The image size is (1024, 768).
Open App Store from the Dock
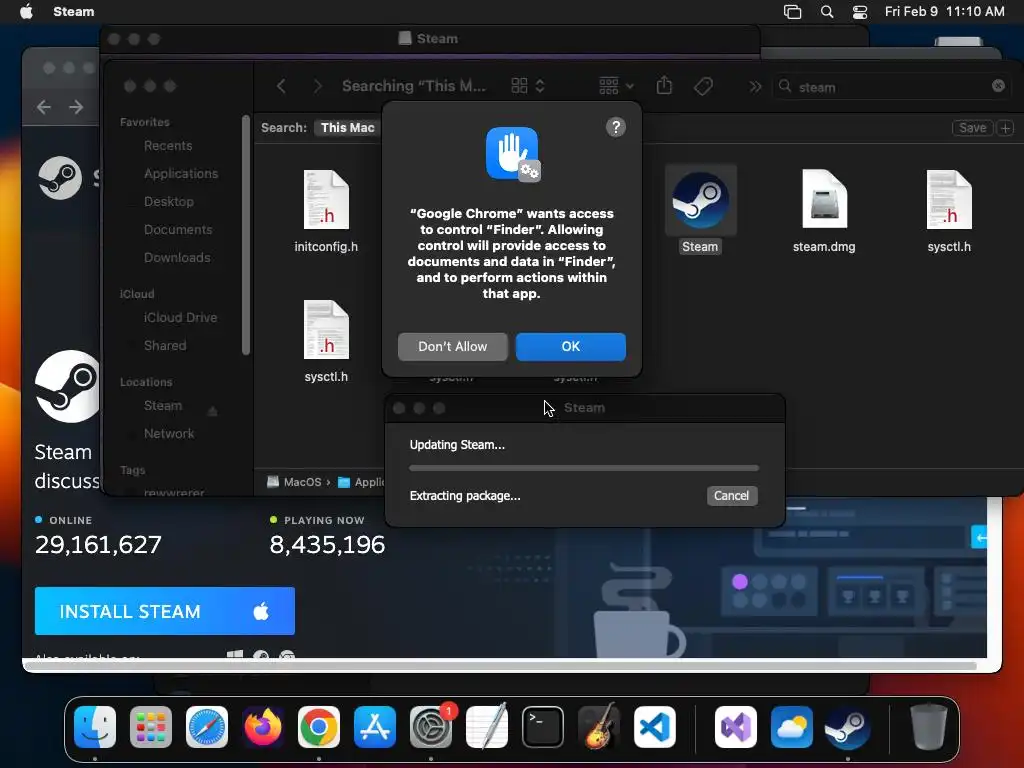pos(375,727)
